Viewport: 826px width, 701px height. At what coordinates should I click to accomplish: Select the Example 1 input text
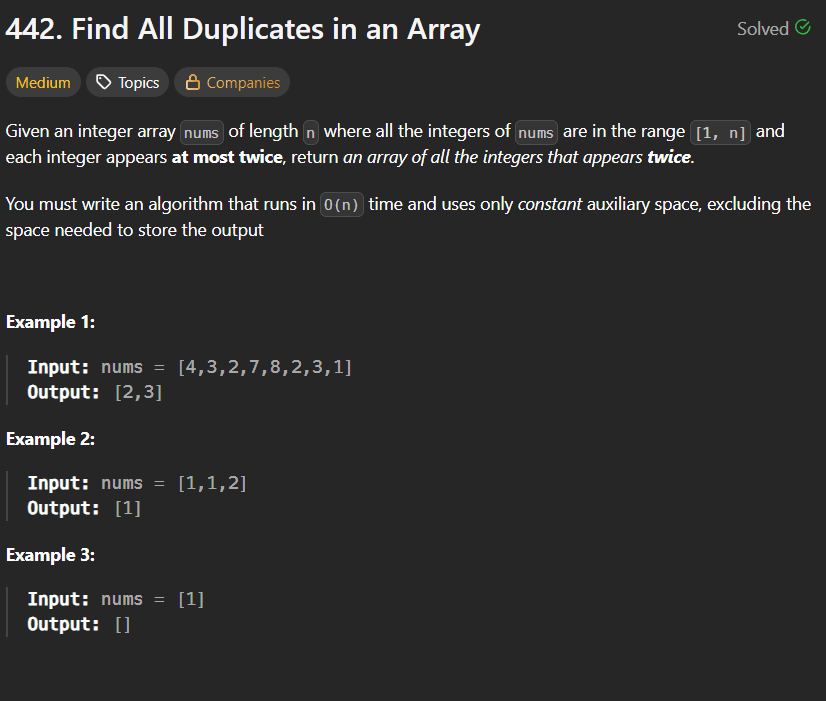tap(190, 366)
